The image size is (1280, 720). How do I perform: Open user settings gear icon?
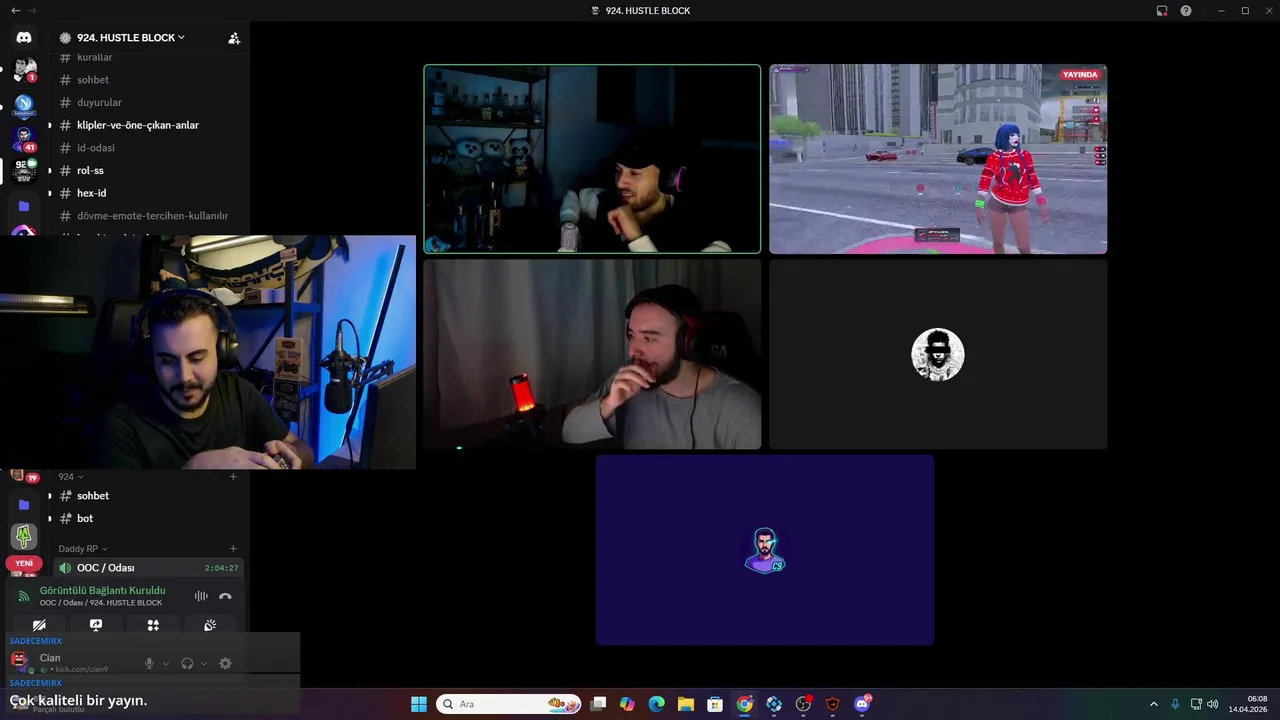tap(225, 663)
